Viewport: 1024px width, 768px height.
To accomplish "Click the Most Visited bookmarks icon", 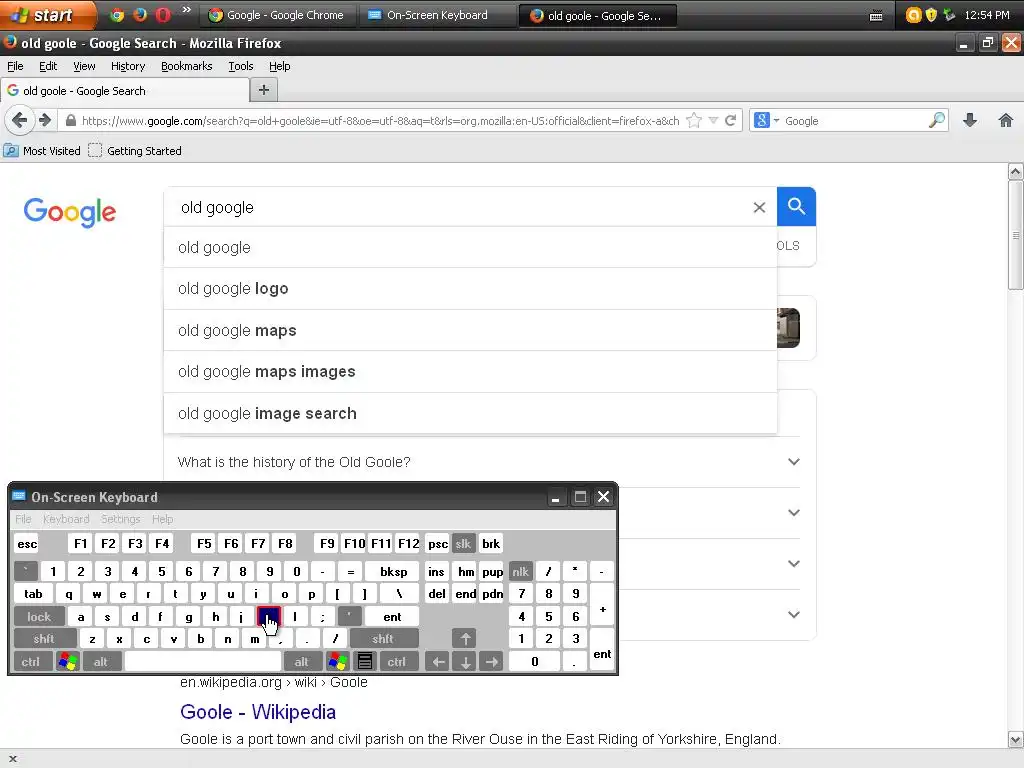I will point(11,151).
